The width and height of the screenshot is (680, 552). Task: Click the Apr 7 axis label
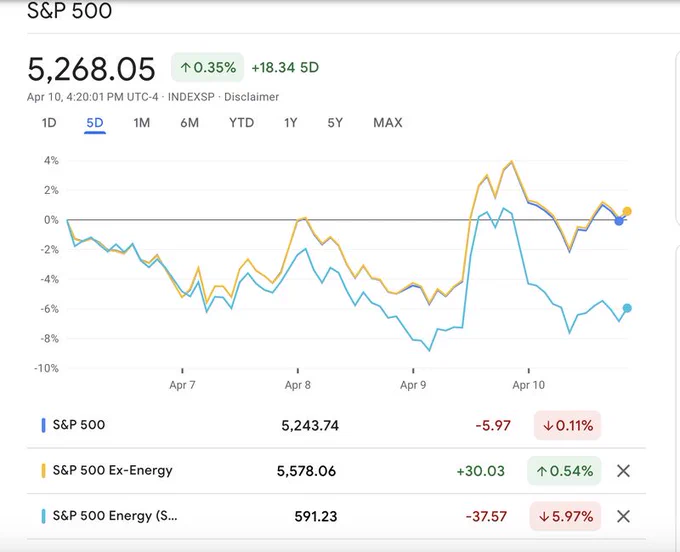coord(182,385)
